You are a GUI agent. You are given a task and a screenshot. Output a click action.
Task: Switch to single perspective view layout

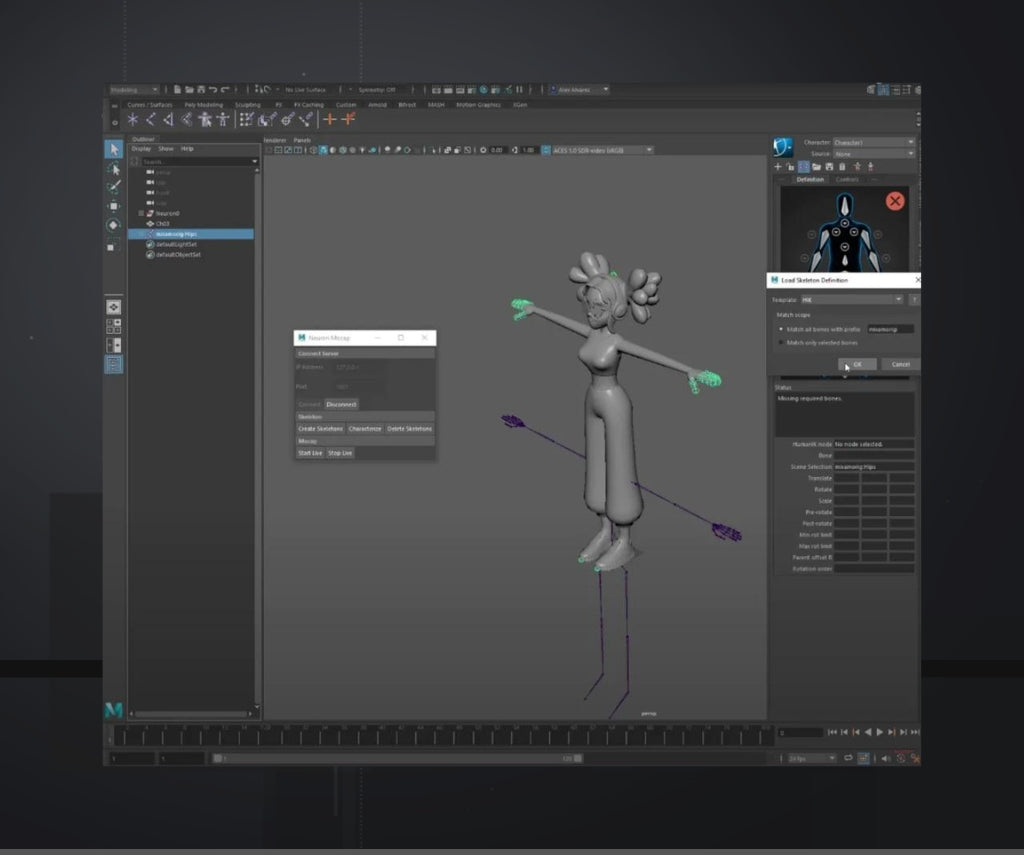click(114, 307)
